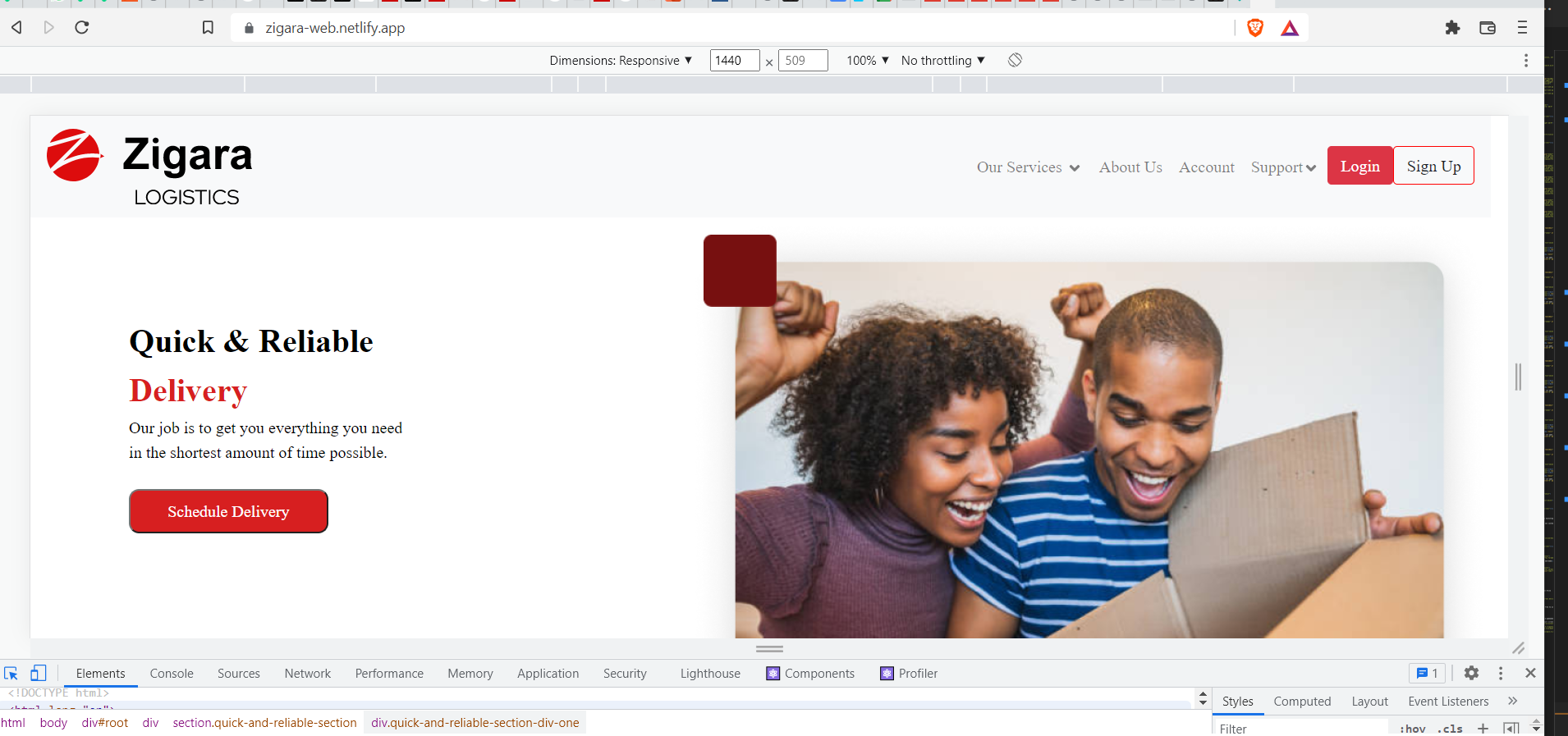The width and height of the screenshot is (1568, 736).
Task: Toggle the :hov element state panel
Action: pyautogui.click(x=1412, y=729)
